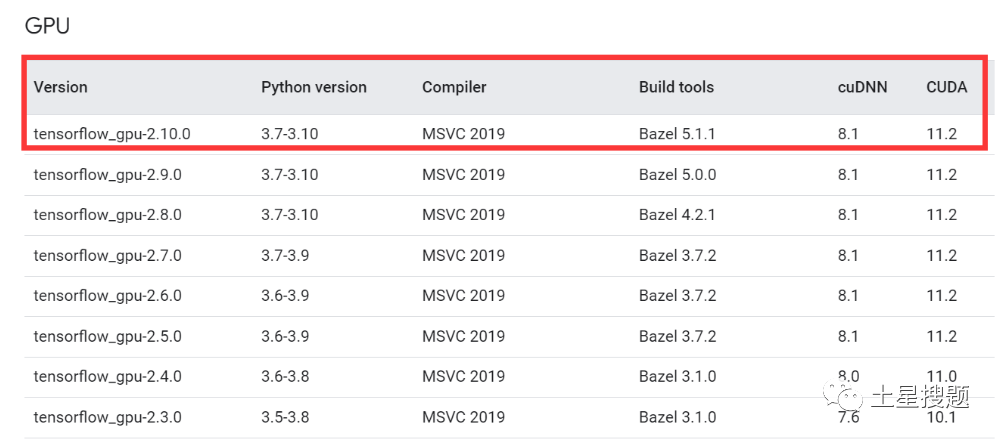Click MSVC 2019 in the tensorflow_gpu-2.7.0 row
The height and width of the screenshot is (441, 1002).
[463, 256]
